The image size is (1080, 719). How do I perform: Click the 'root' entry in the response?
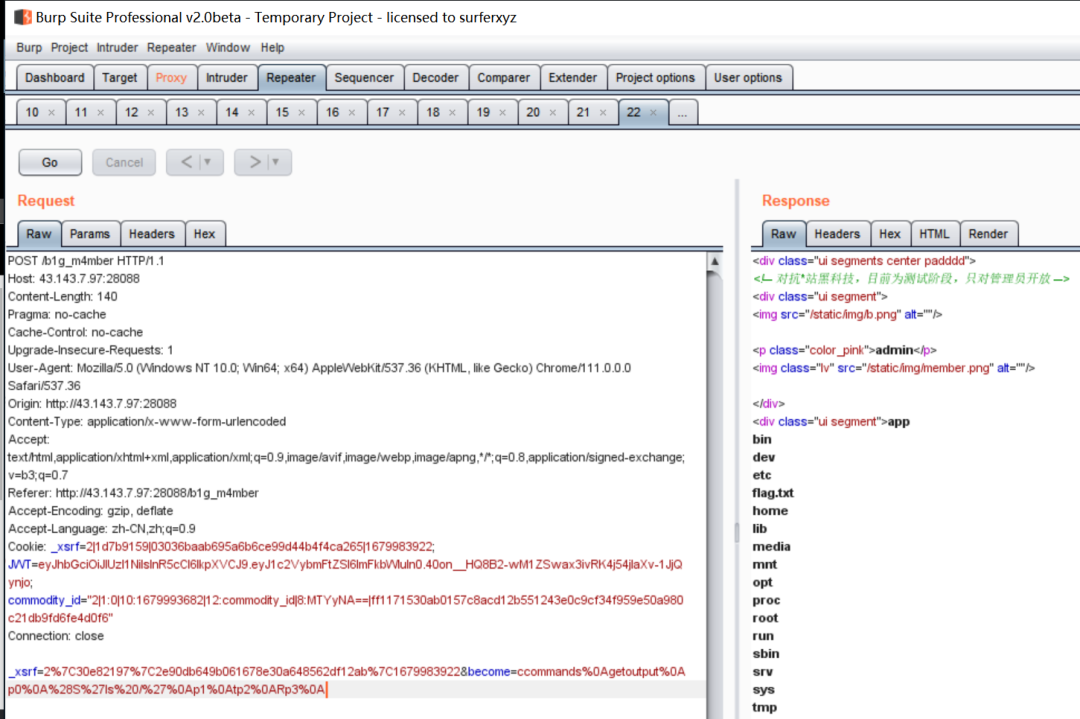coord(765,618)
